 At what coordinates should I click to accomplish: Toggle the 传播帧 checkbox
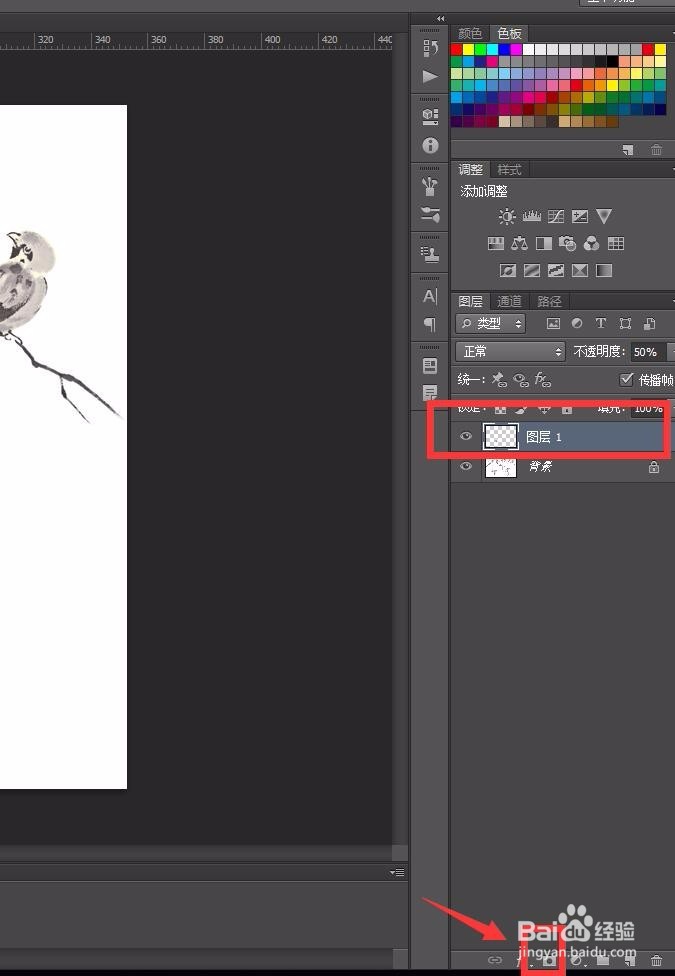click(x=626, y=379)
